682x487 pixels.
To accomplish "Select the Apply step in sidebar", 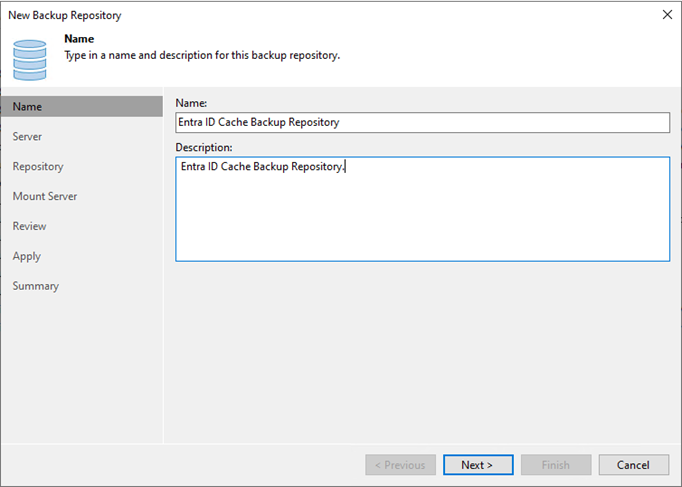I will click(27, 256).
